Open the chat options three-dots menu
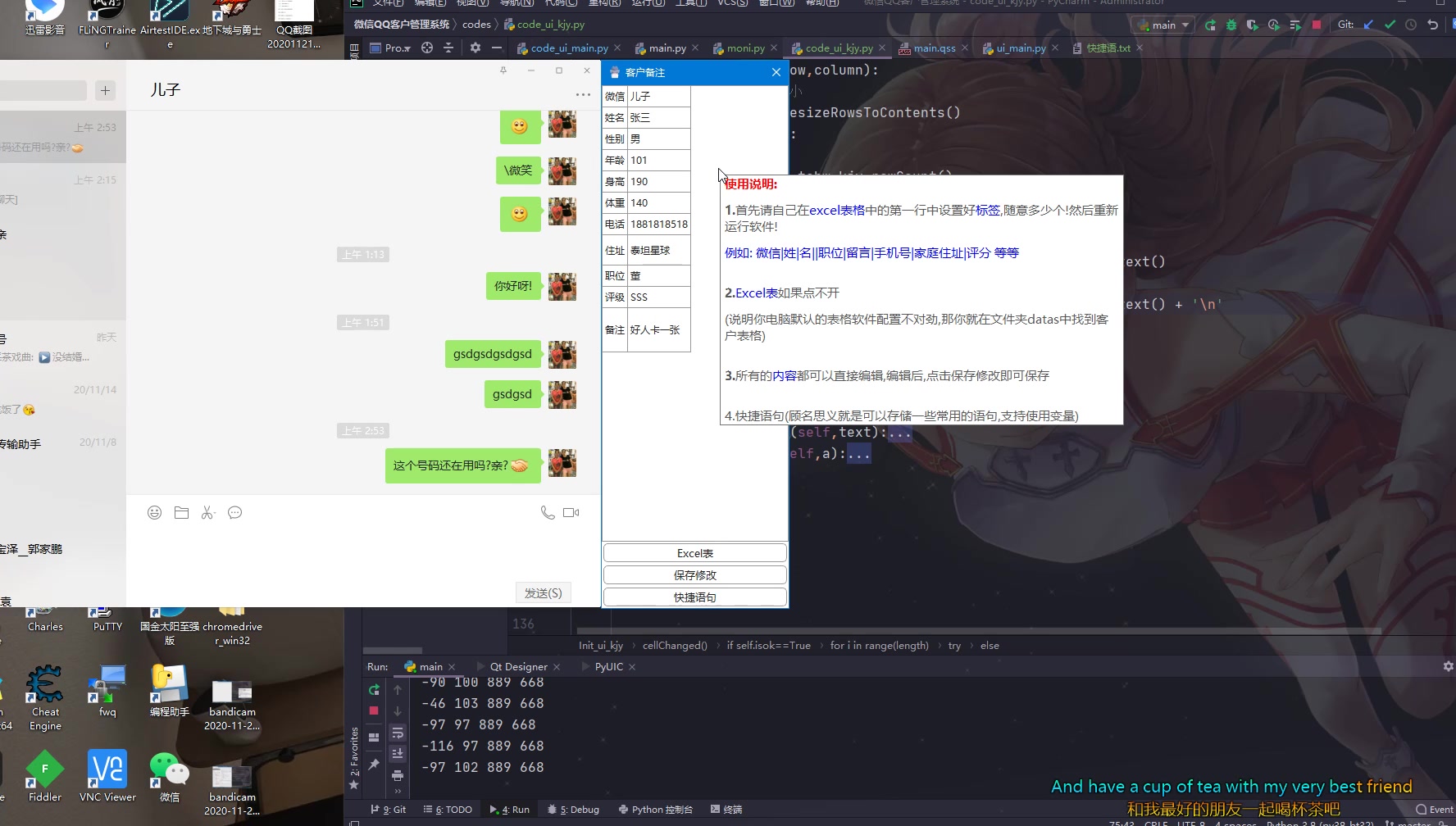This screenshot has height=826, width=1456. click(x=583, y=94)
